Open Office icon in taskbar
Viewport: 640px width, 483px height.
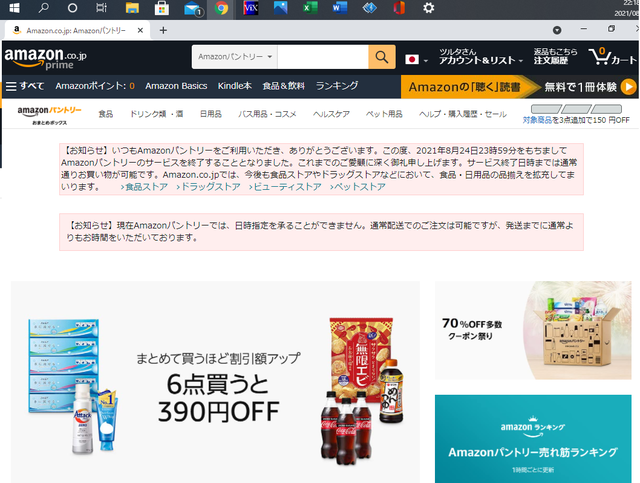[399, 8]
